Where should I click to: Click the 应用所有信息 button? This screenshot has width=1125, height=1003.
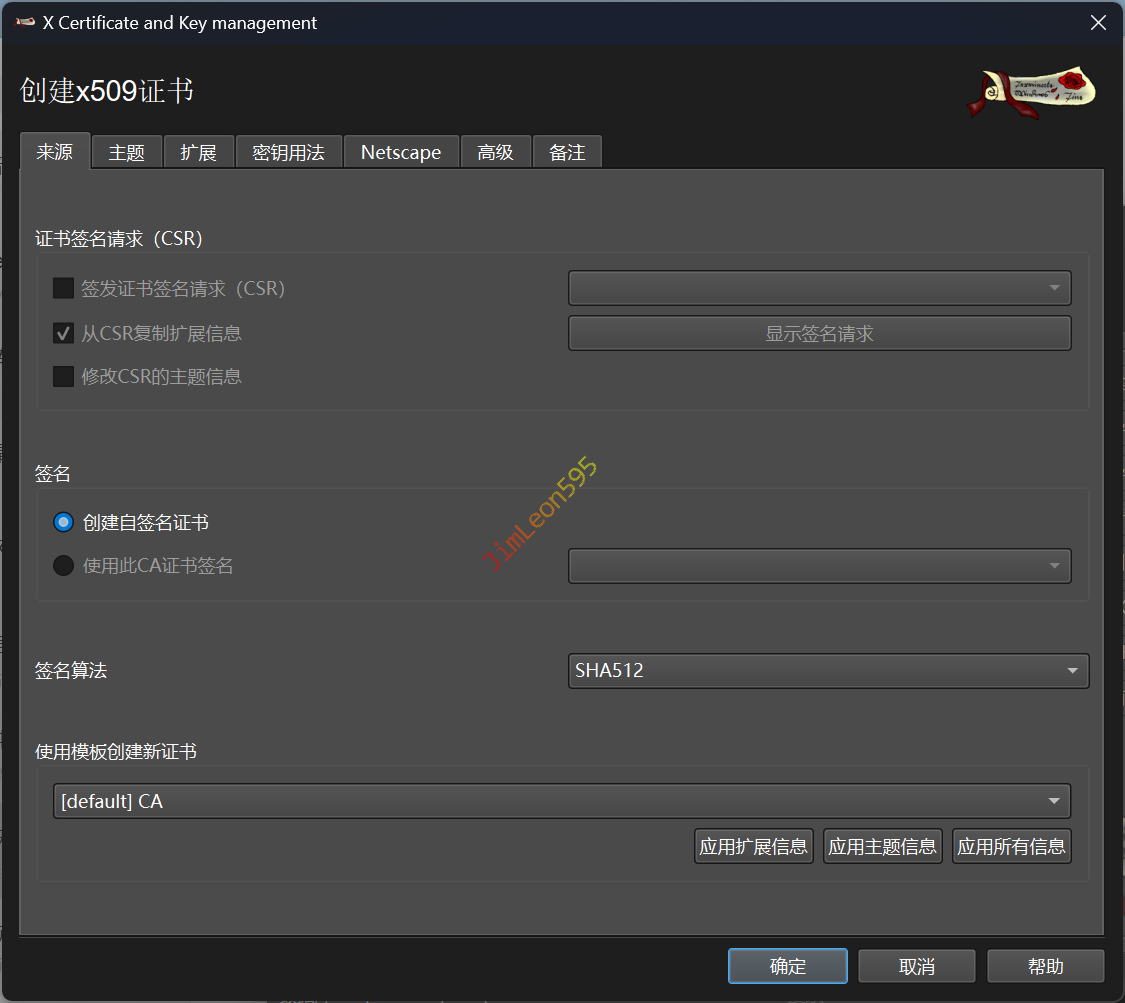(1011, 847)
